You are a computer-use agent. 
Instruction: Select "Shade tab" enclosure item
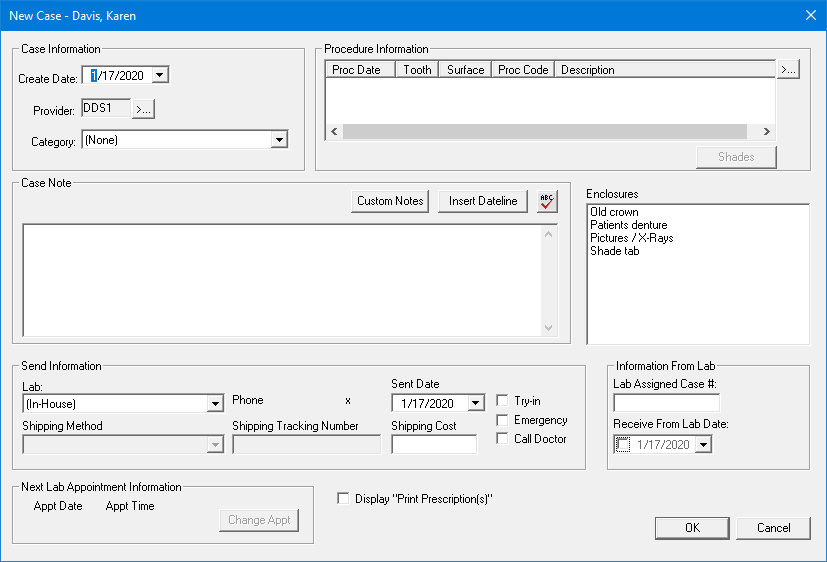click(614, 251)
